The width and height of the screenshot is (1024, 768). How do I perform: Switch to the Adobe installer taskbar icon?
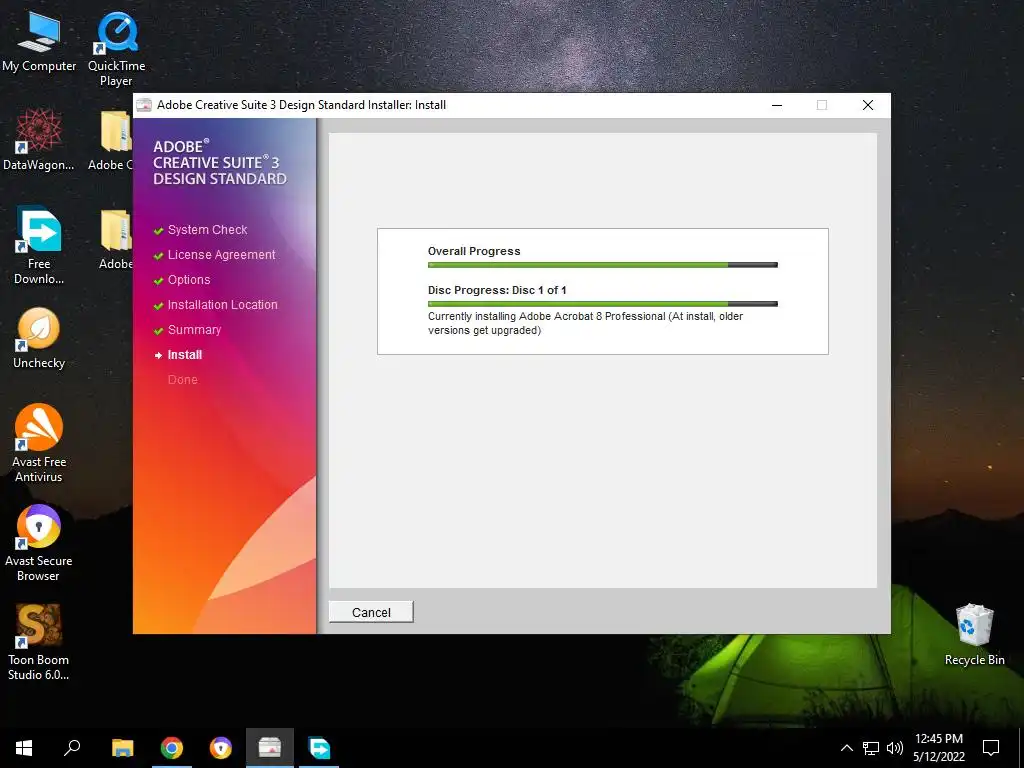tap(270, 748)
